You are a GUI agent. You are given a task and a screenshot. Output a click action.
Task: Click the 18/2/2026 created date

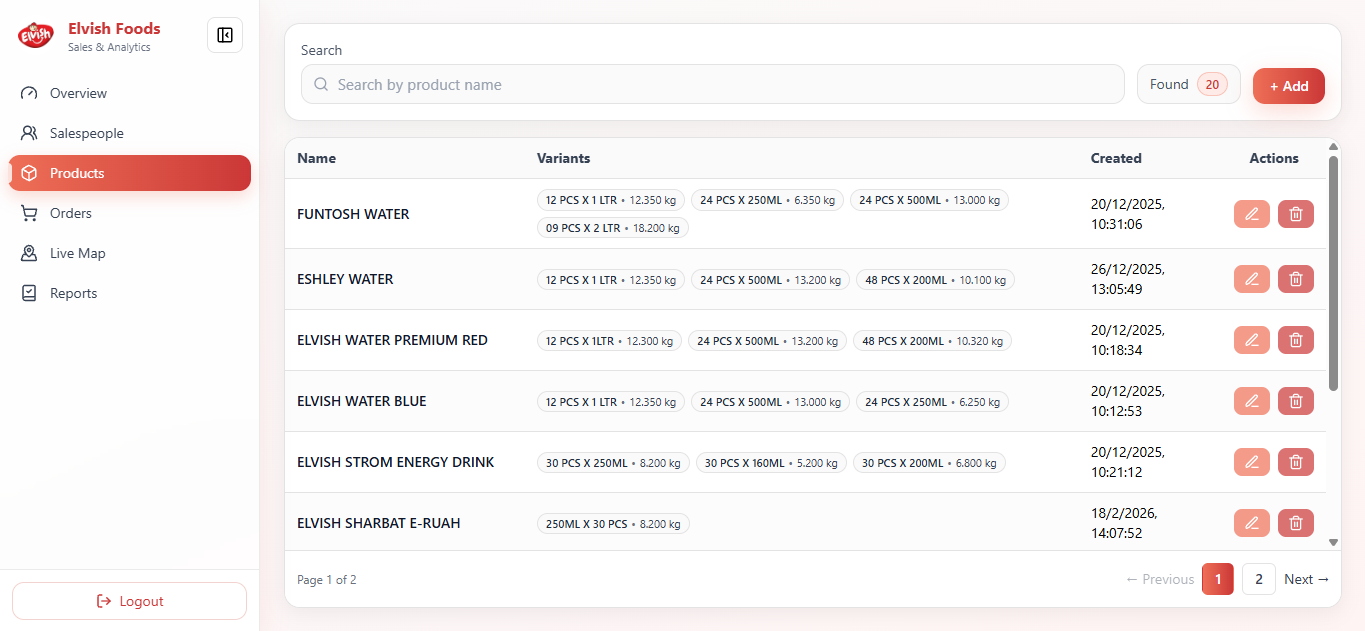coord(1124,523)
